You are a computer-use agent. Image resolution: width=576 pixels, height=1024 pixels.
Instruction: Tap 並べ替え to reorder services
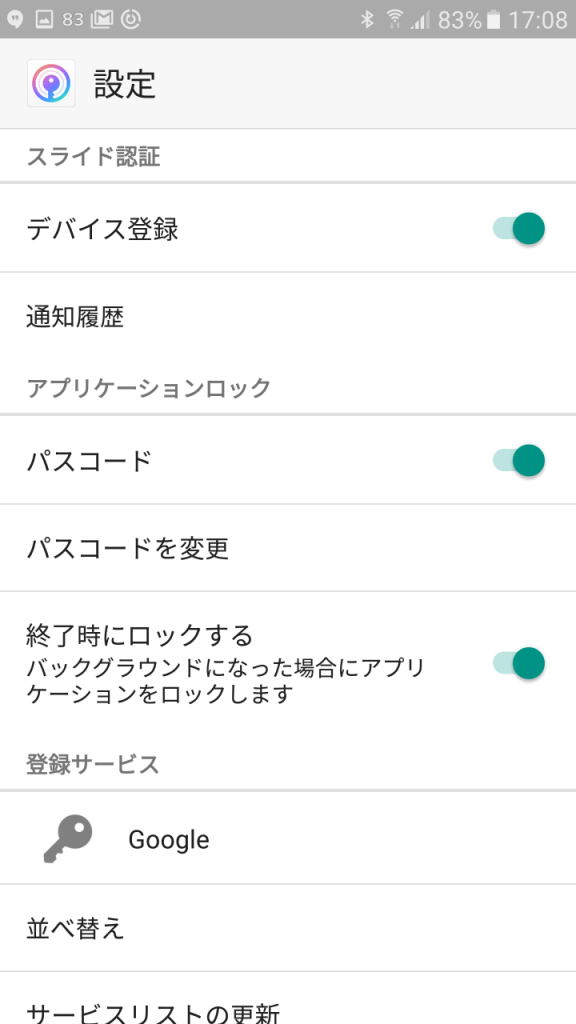click(x=288, y=928)
